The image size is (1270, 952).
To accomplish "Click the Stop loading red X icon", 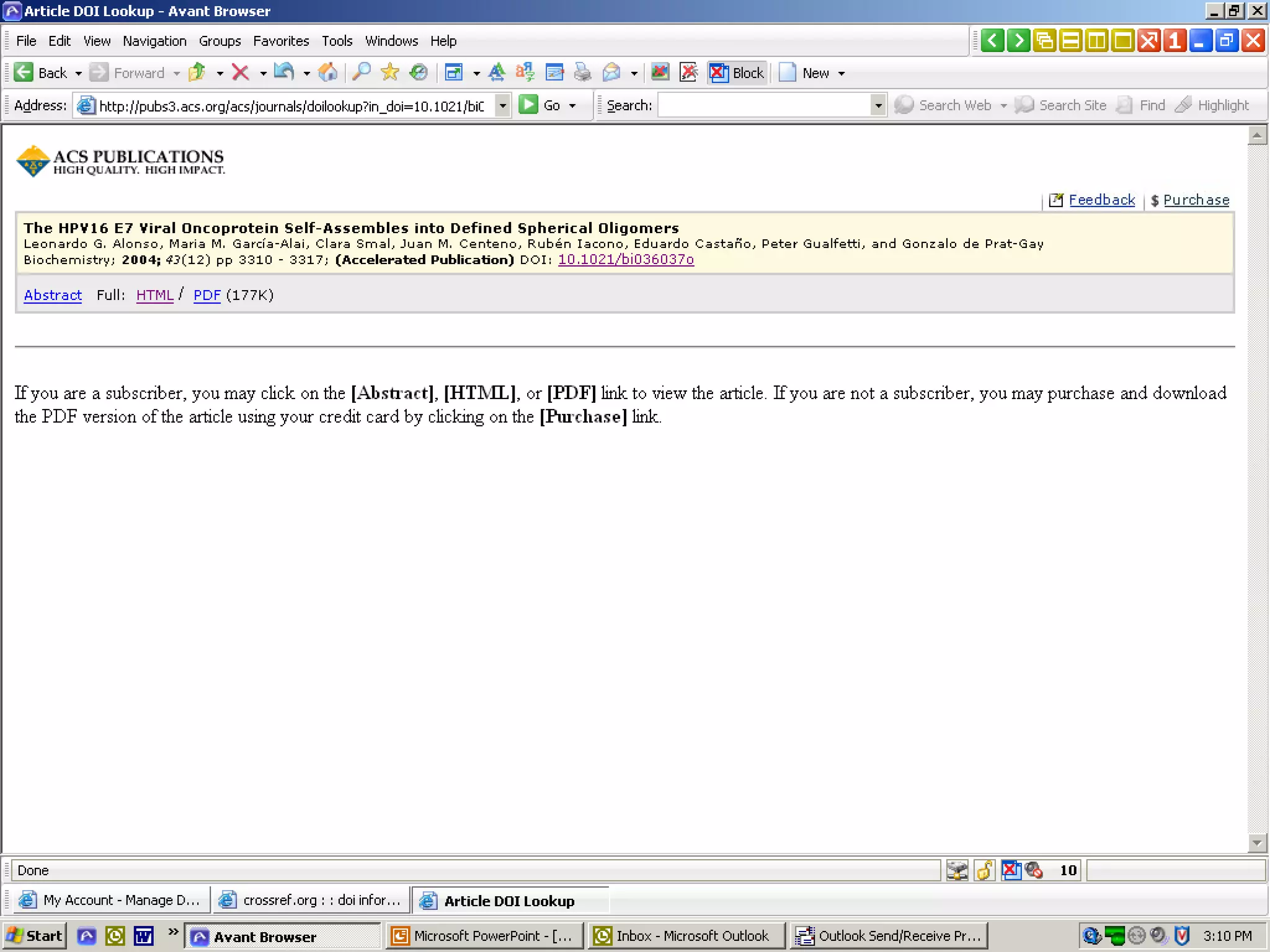I will tap(241, 73).
